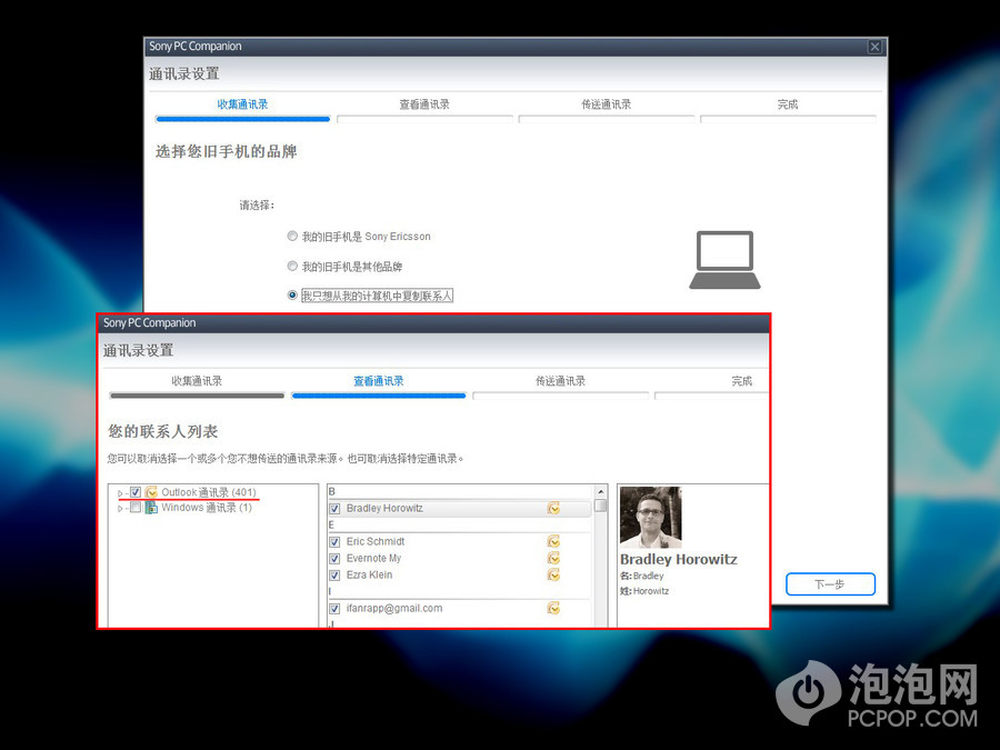The image size is (1000, 750).
Task: Click Outlook source icon beside Evernote My
Action: click(554, 558)
